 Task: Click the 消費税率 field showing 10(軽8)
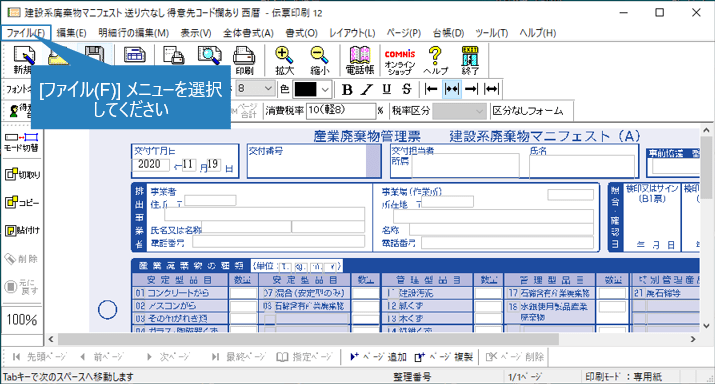pyautogui.click(x=341, y=111)
